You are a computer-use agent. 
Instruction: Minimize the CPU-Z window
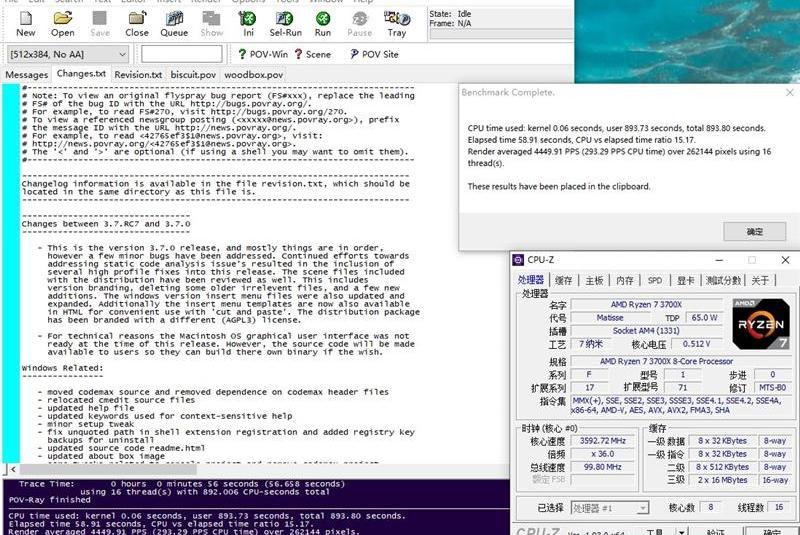click(719, 260)
